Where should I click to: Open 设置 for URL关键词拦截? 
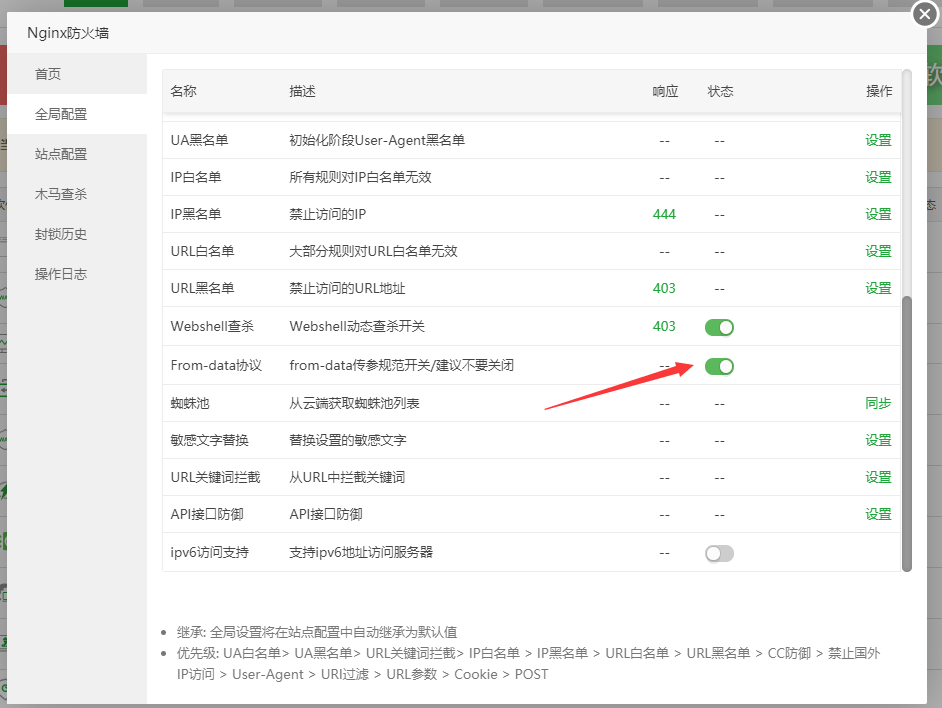pyautogui.click(x=878, y=478)
